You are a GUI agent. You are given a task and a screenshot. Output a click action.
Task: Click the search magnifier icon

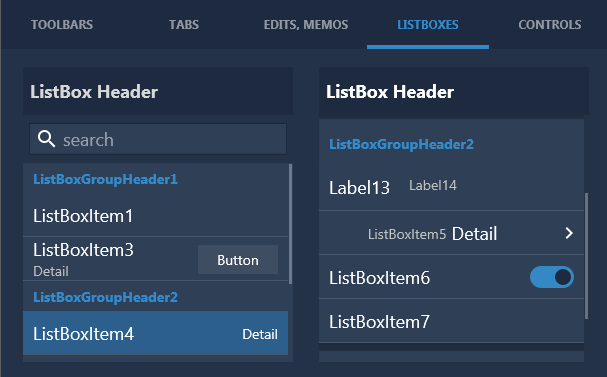pos(46,139)
